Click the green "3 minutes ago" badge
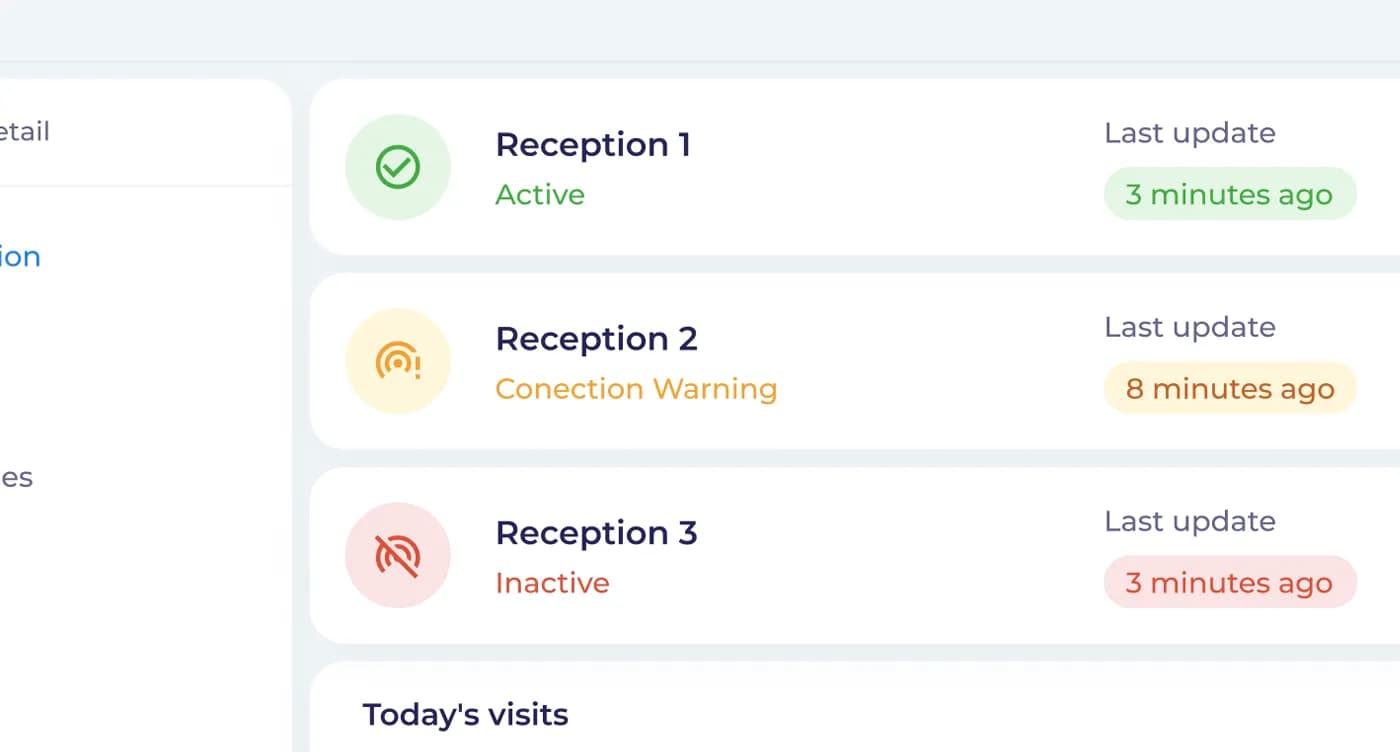1400x752 pixels. 1229,194
